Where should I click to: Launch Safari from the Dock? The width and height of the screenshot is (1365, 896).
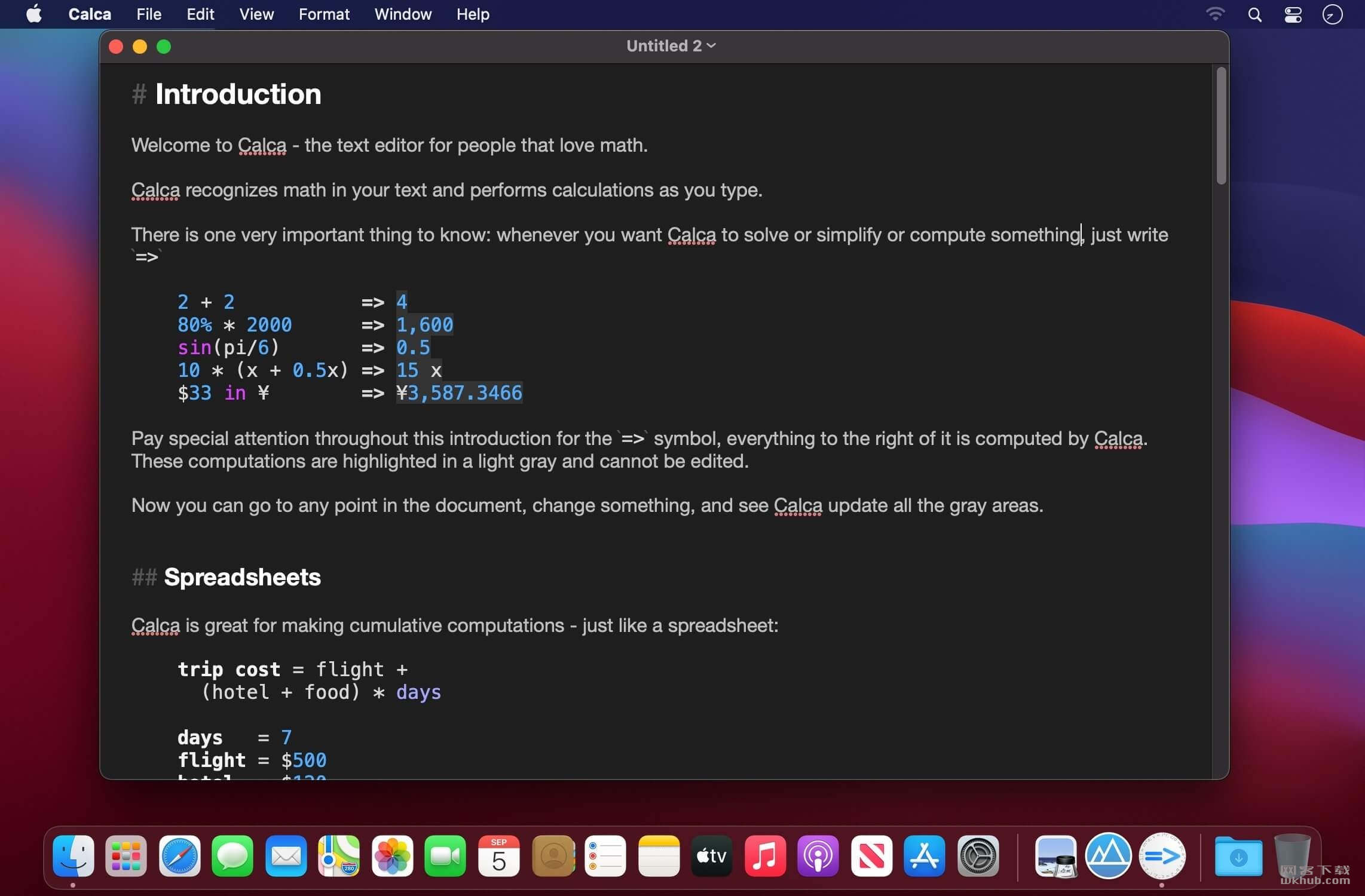179,856
